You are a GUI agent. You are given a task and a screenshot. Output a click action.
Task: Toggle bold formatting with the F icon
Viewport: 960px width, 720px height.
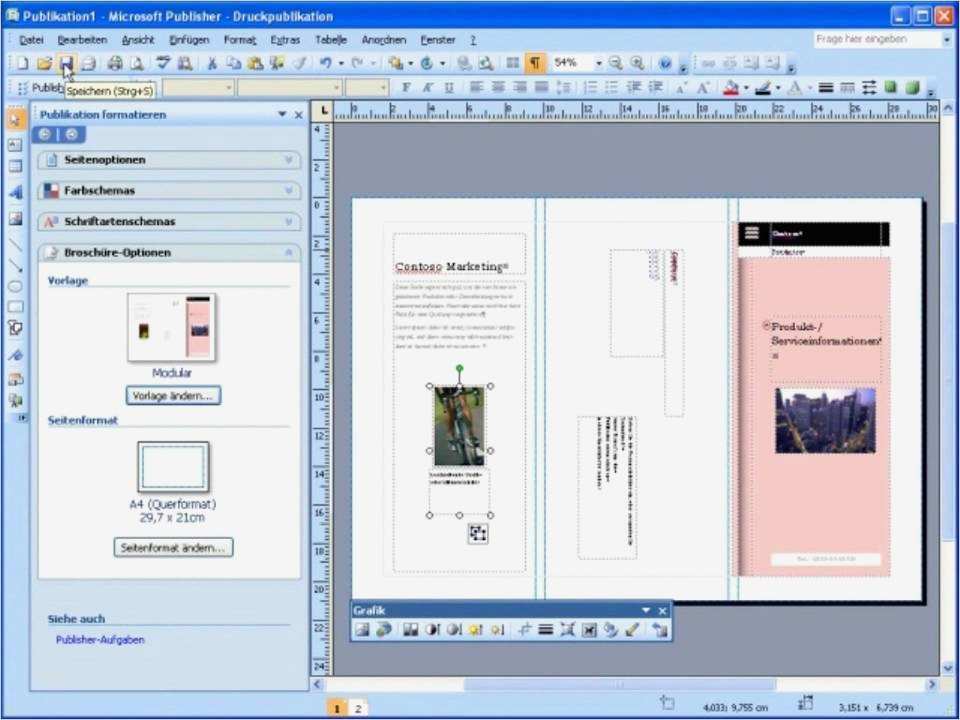(408, 87)
